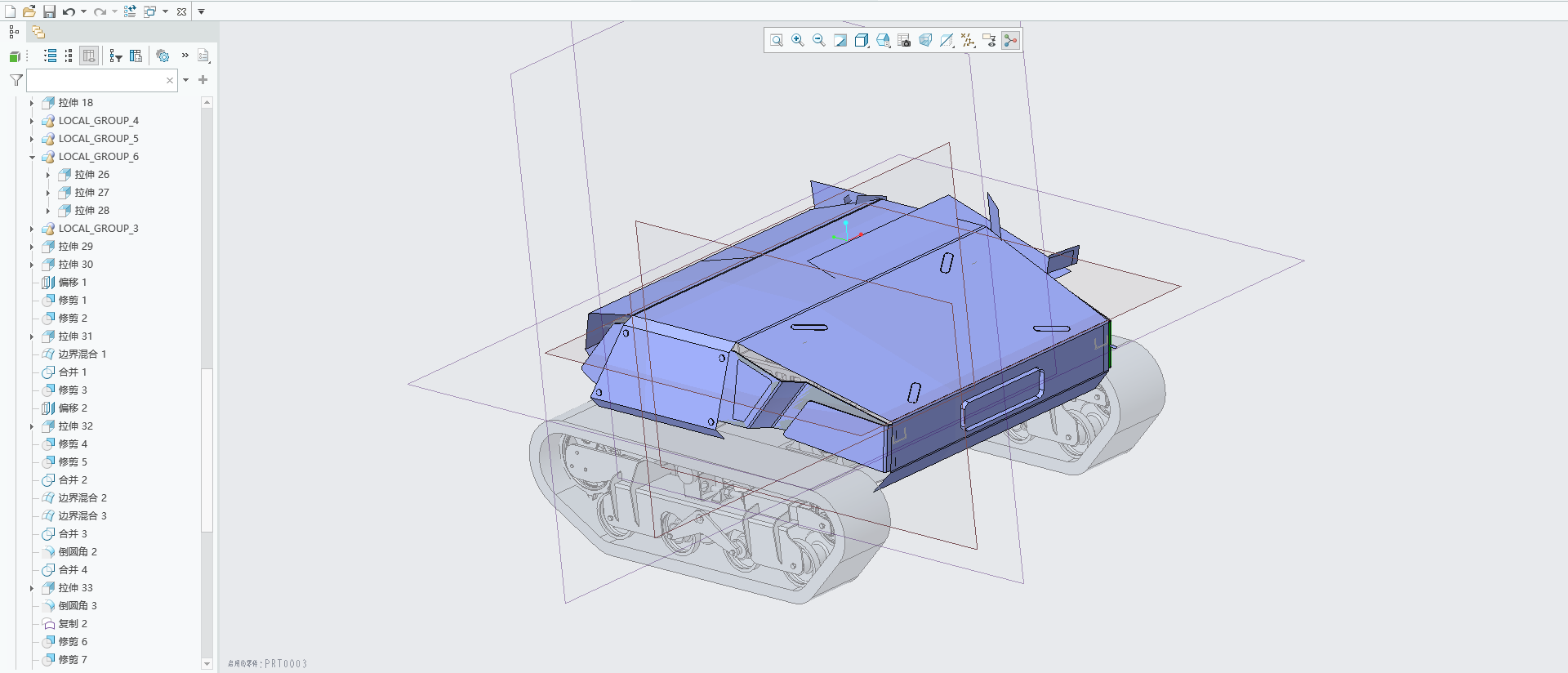1568x673 pixels.
Task: Expand 拉伸 26 under LOCAL_GROUP_6
Action: pos(48,175)
